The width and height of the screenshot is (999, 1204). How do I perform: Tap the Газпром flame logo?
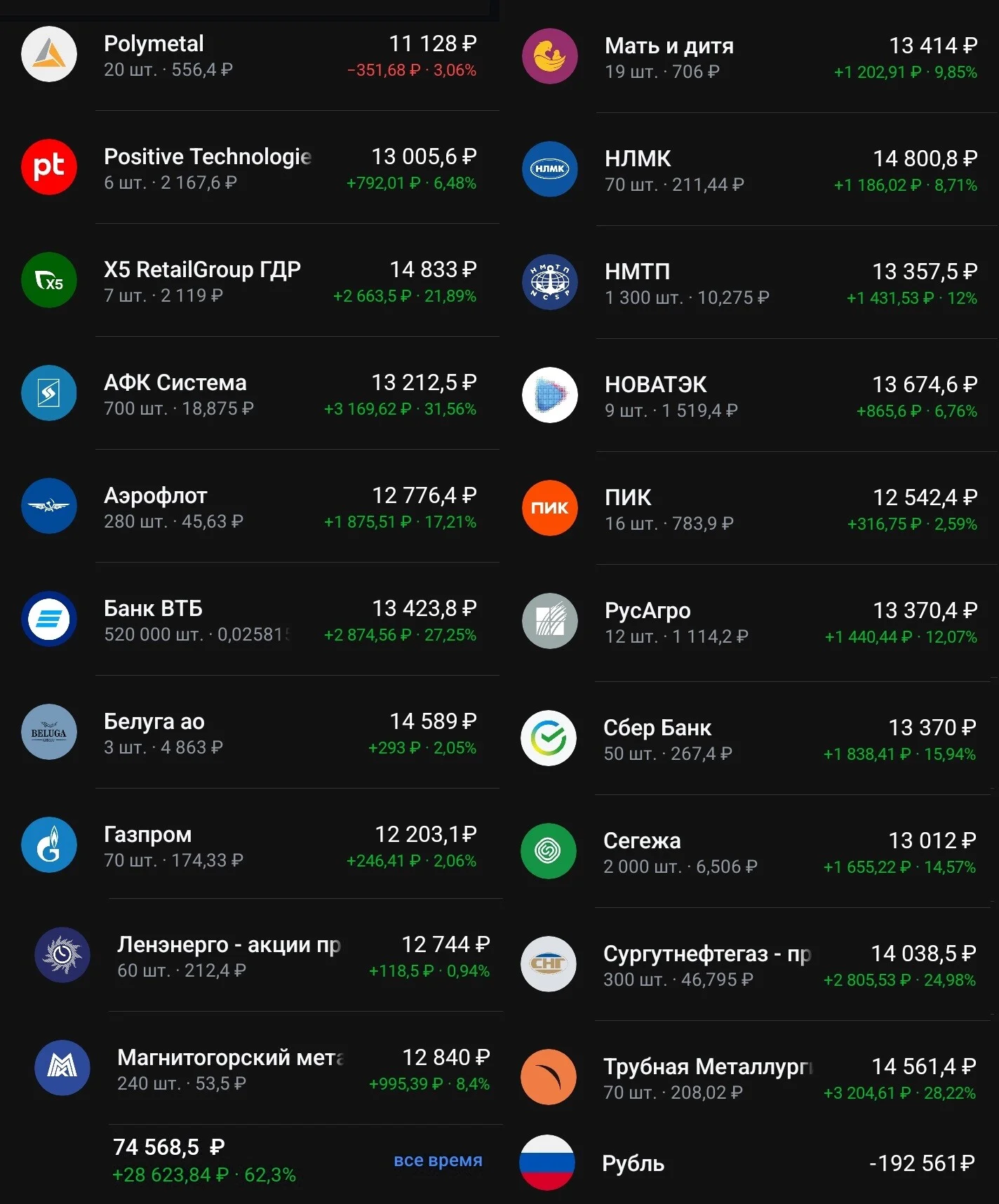tap(49, 845)
